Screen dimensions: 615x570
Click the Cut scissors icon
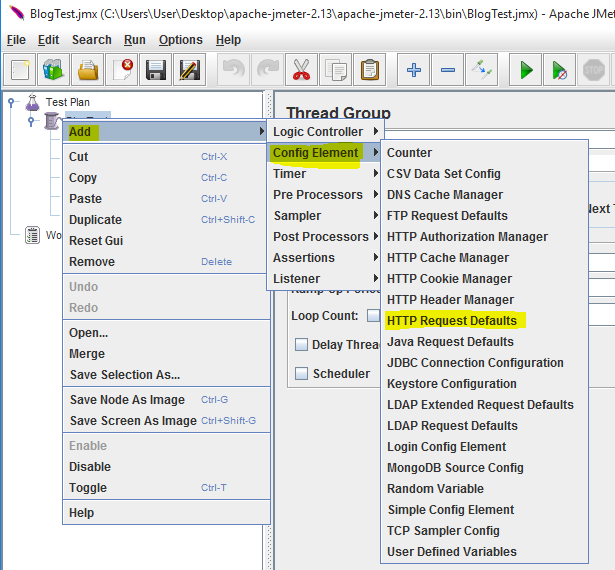[301, 71]
